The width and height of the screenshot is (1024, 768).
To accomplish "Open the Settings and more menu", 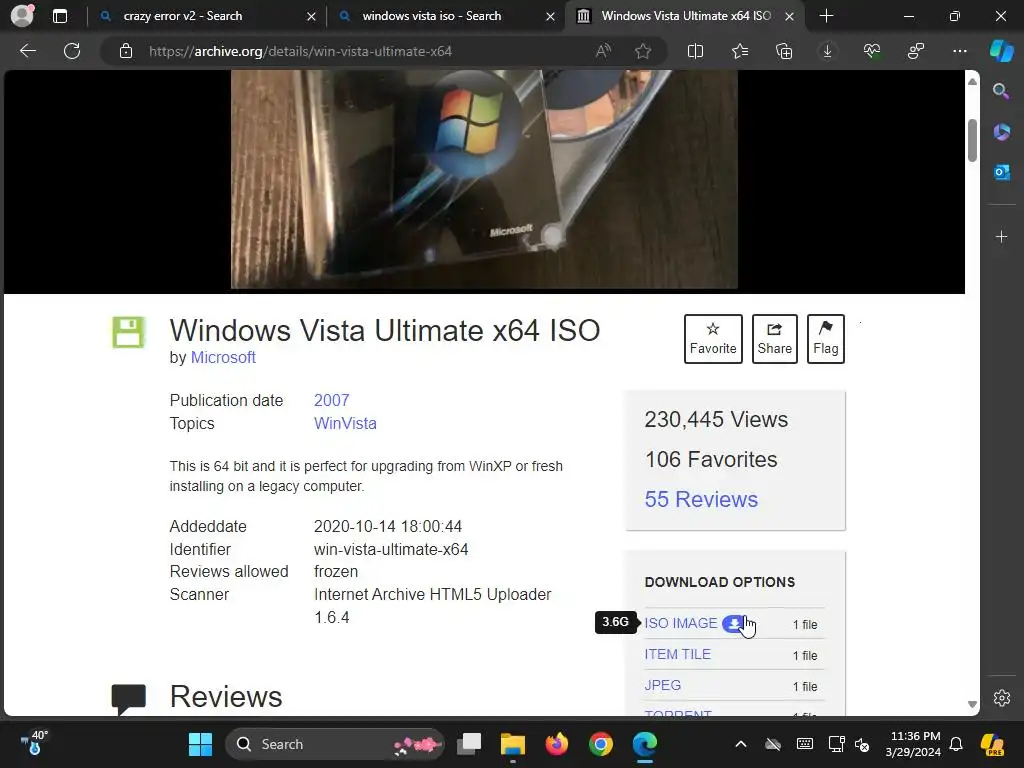I will click(960, 51).
